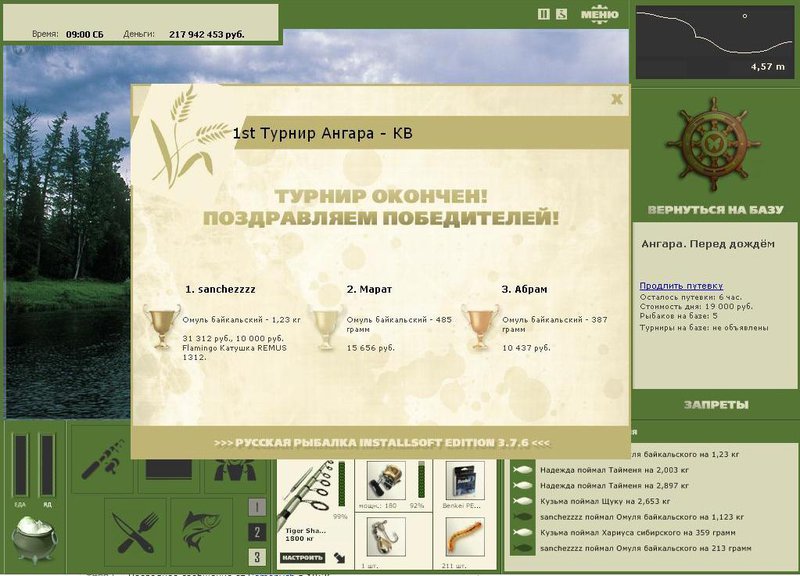Click the depth profile chart

coord(715,42)
